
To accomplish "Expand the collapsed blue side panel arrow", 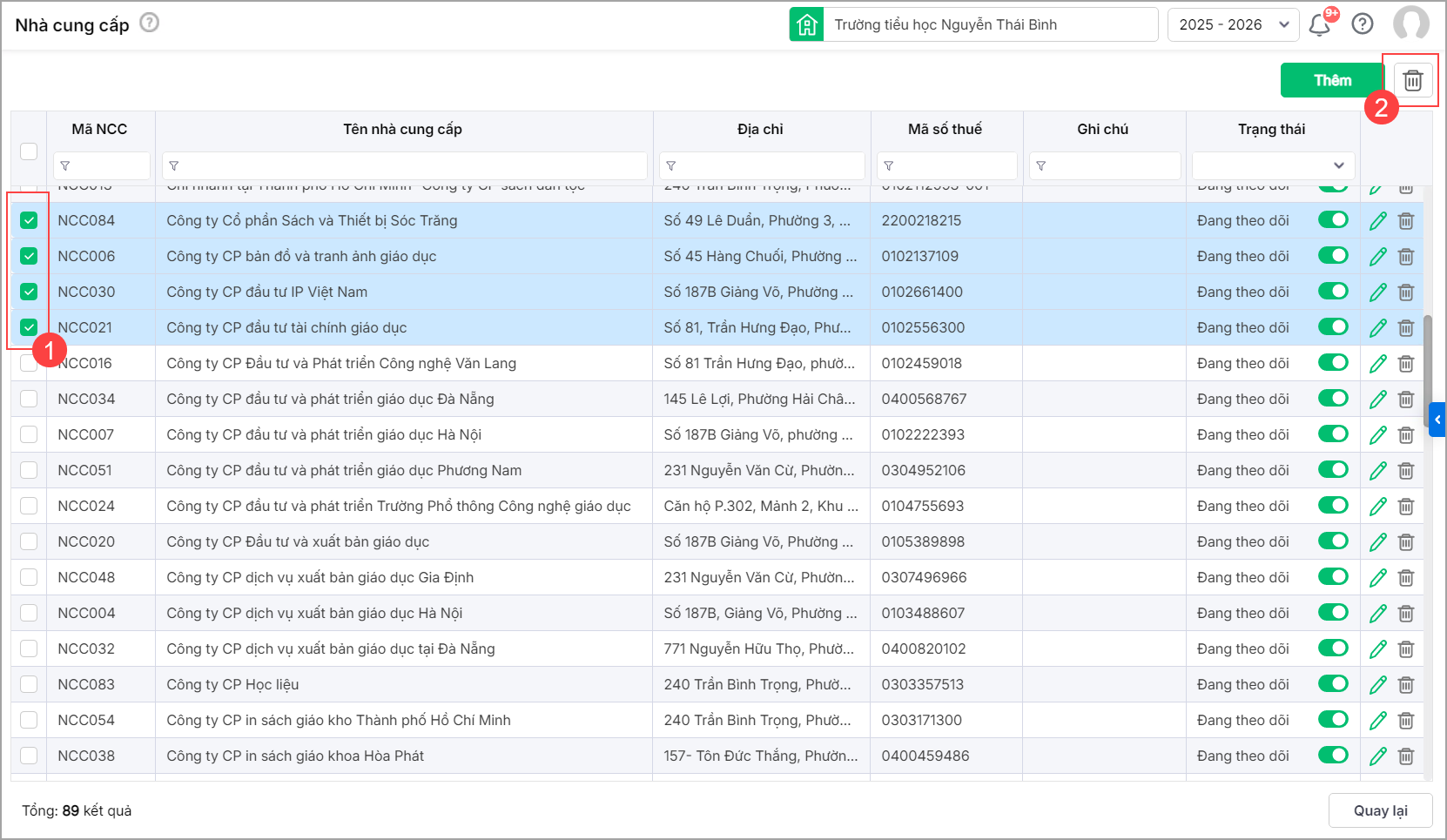I will coord(1437,420).
